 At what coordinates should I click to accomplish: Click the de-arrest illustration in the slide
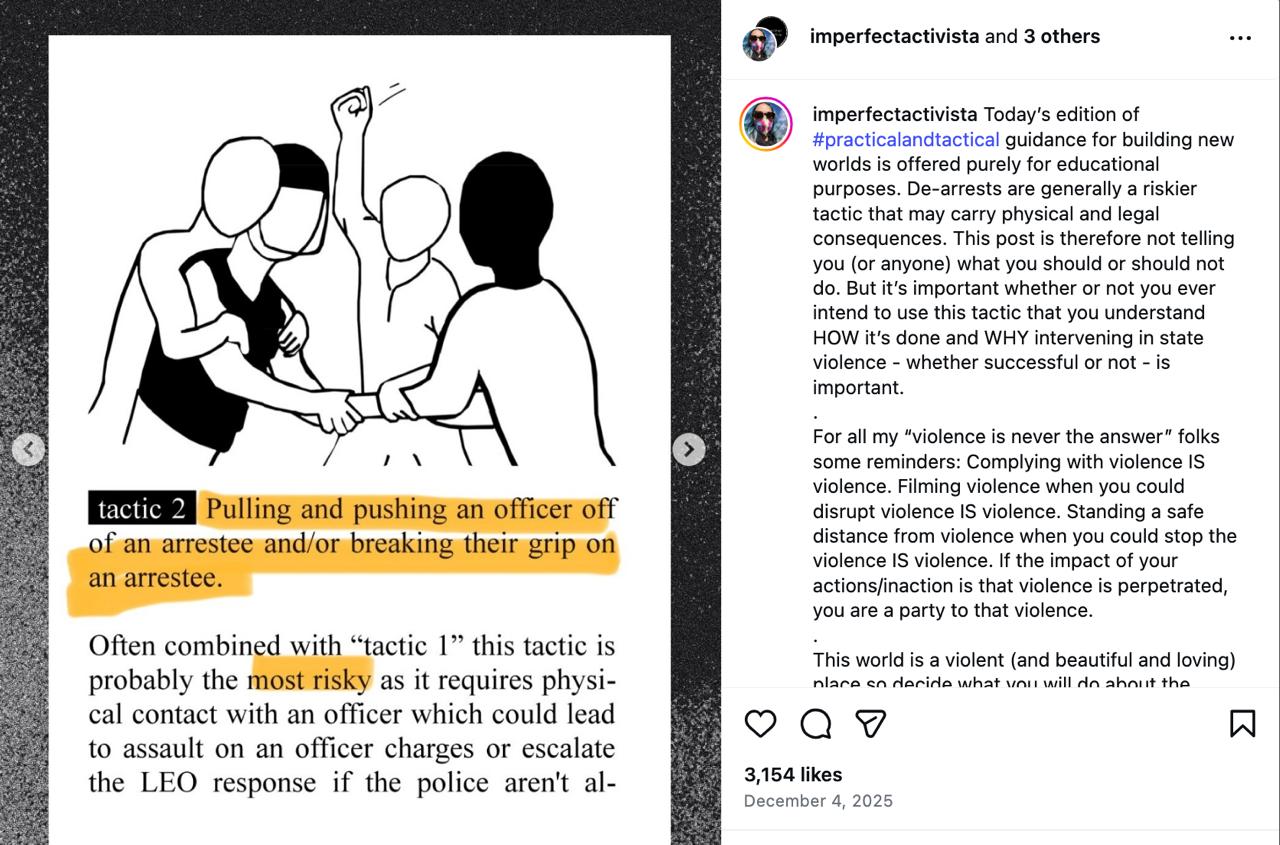coord(352,275)
